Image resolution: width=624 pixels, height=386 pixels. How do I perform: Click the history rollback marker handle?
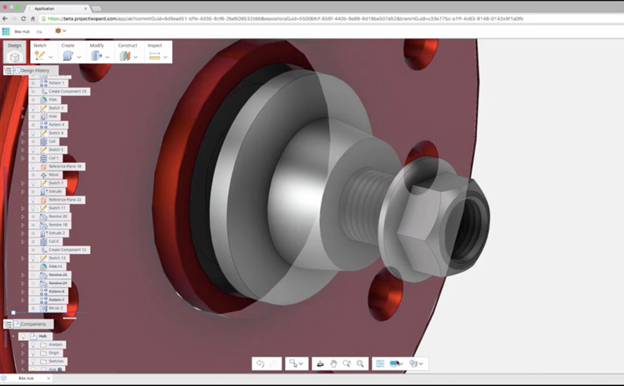[x=13, y=313]
